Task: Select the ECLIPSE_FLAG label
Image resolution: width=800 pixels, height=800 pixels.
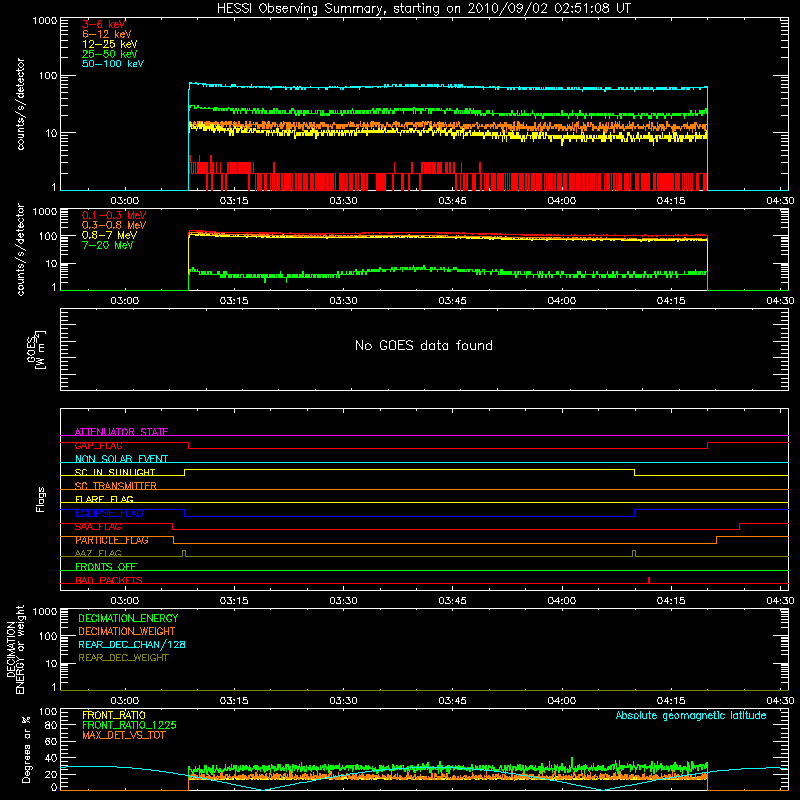Action: 109,513
